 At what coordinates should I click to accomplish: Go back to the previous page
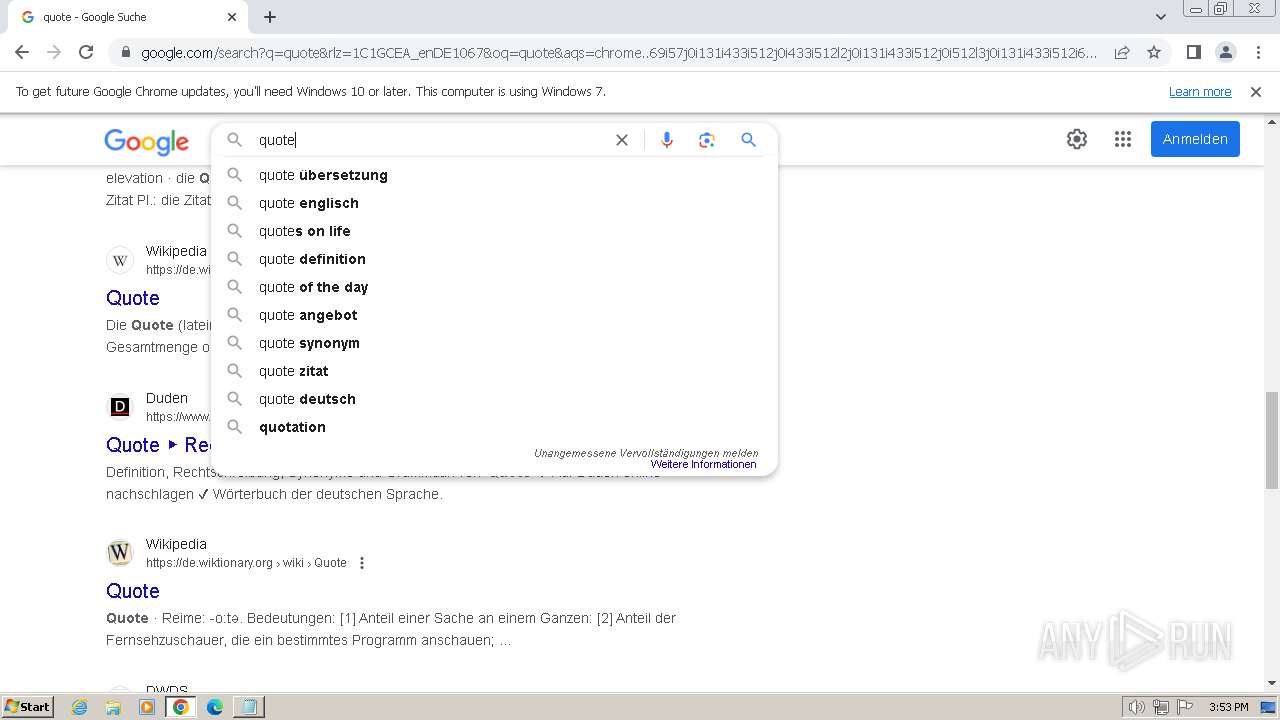[x=22, y=52]
